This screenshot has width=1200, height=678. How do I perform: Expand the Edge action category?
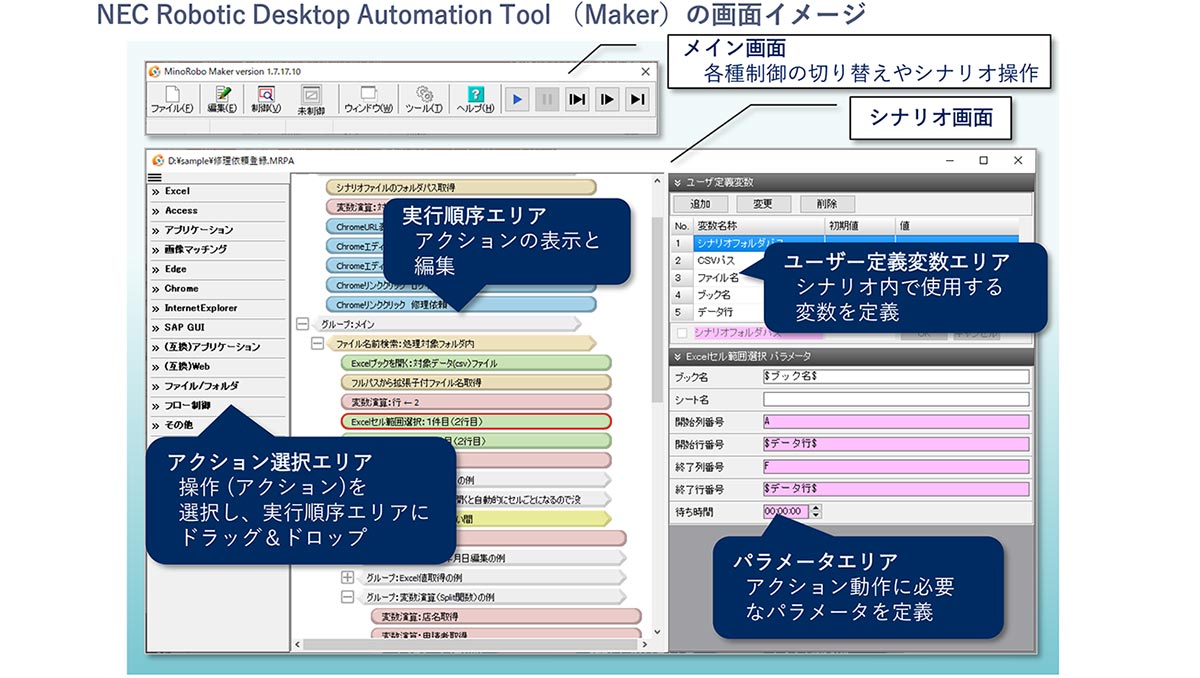(x=215, y=269)
